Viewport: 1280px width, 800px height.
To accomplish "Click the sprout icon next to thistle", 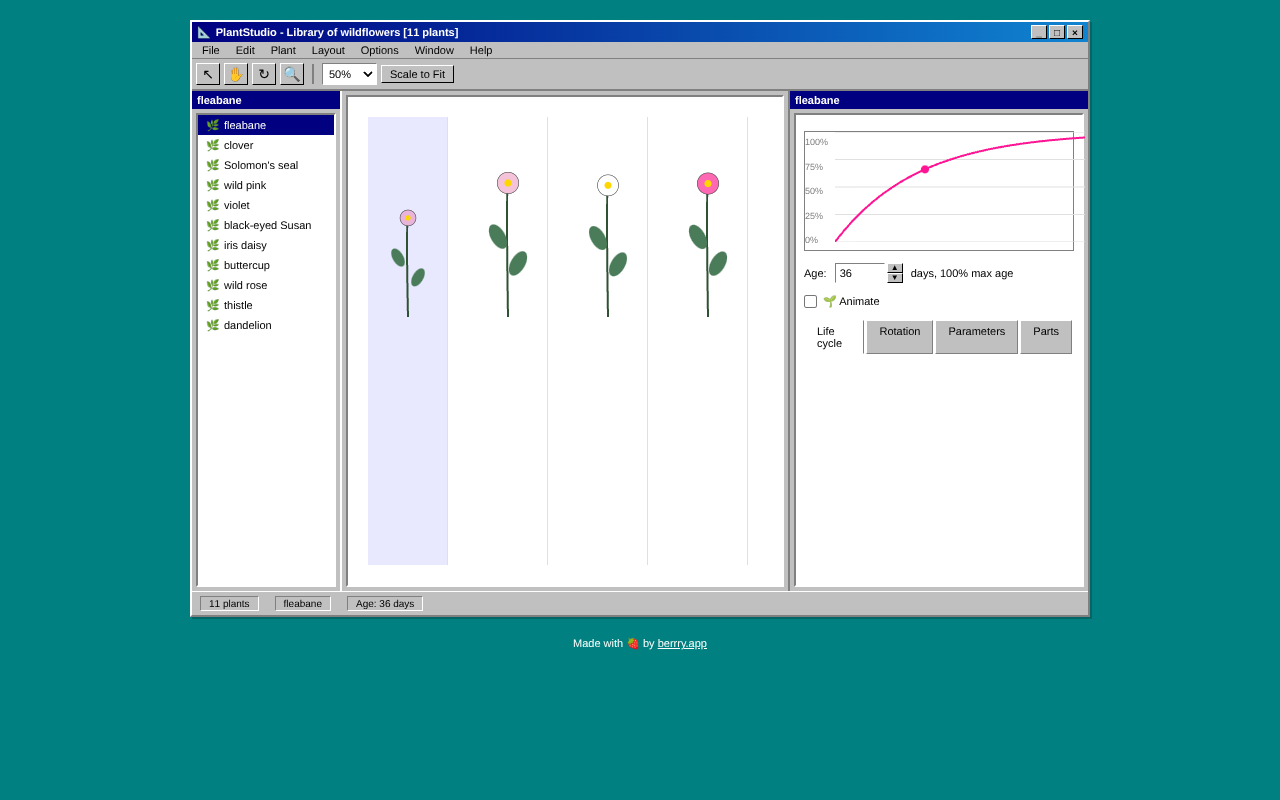I will point(210,304).
